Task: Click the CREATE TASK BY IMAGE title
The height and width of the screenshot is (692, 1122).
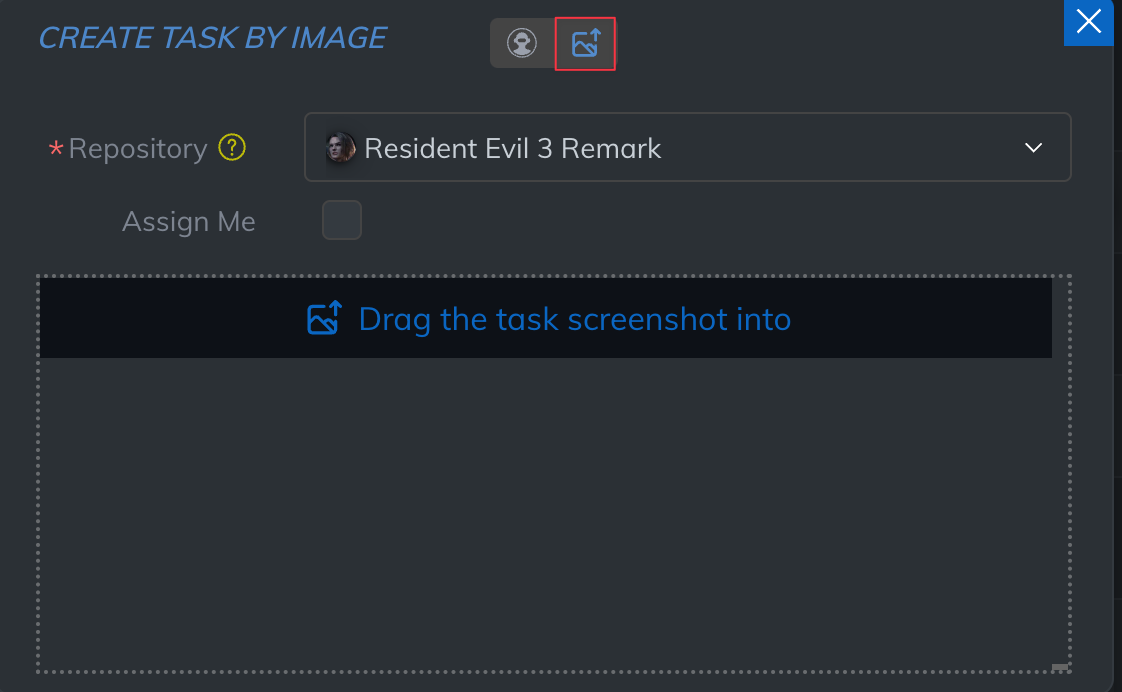Action: [x=212, y=38]
